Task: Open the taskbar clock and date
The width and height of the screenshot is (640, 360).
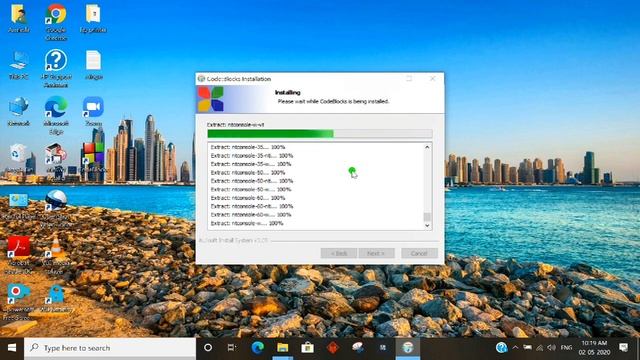Action: [x=594, y=348]
